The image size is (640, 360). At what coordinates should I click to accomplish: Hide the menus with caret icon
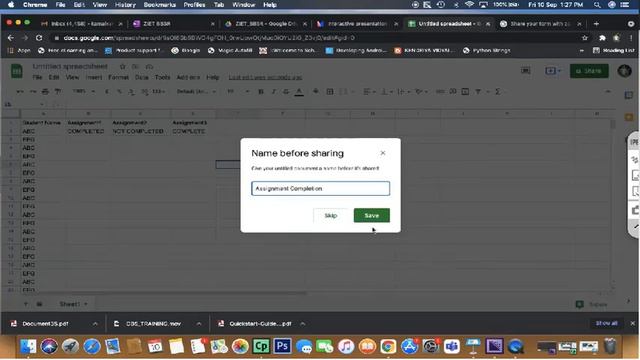tap(608, 91)
